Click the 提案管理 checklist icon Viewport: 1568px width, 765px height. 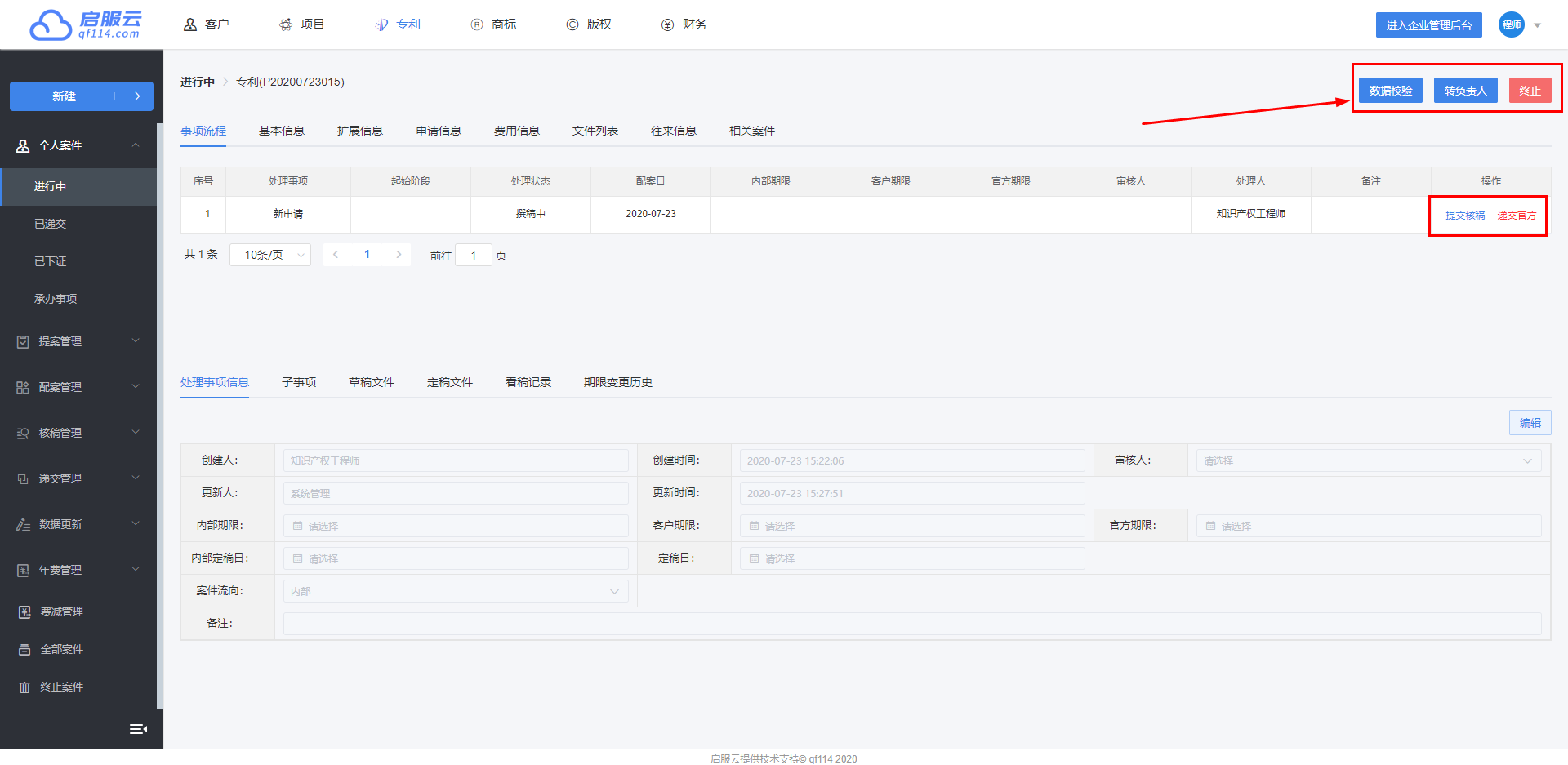click(x=23, y=341)
